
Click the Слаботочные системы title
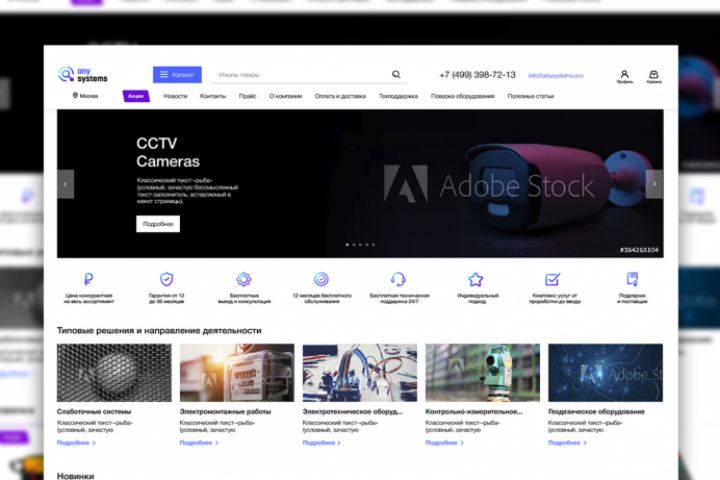(94, 412)
